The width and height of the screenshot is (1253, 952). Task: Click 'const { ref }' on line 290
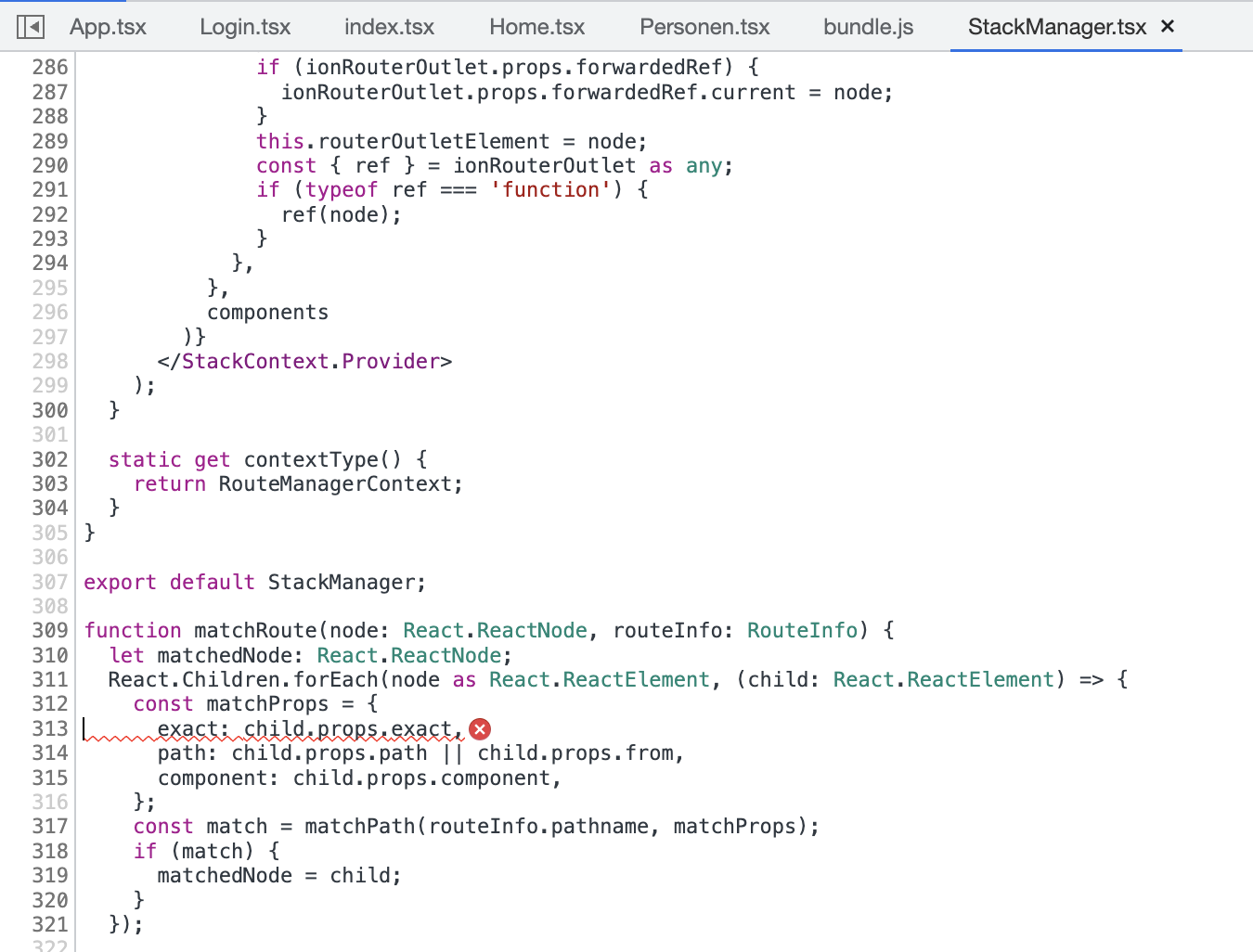click(x=335, y=165)
